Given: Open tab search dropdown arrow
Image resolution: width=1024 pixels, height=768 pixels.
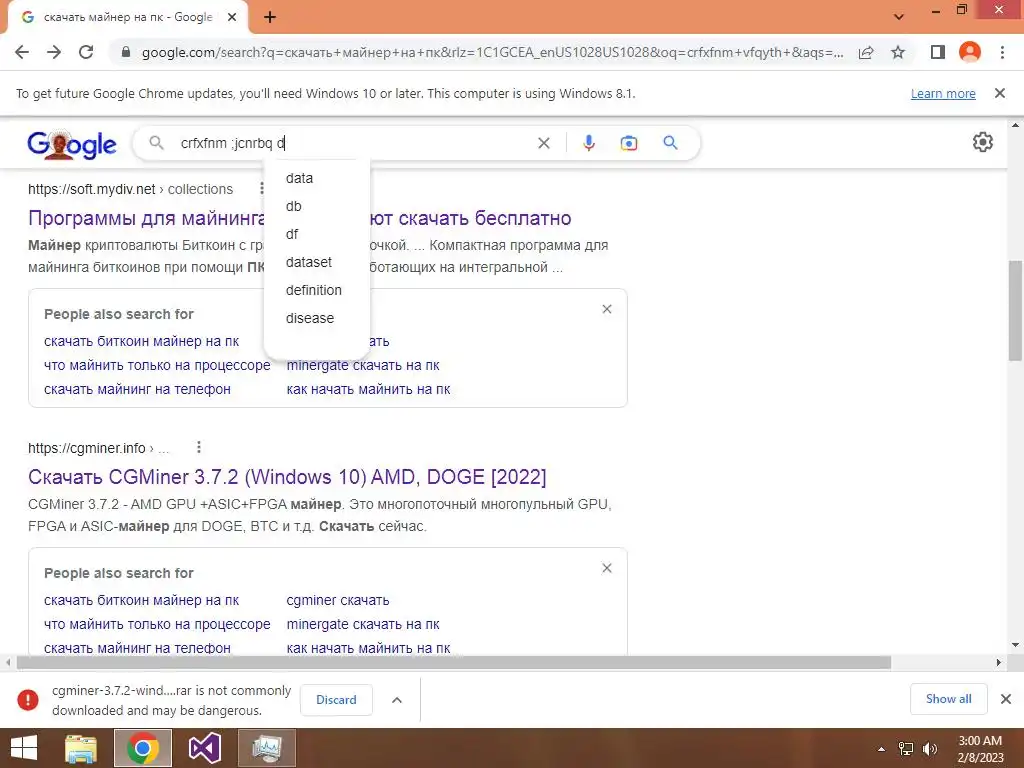Looking at the screenshot, I should pyautogui.click(x=899, y=16).
